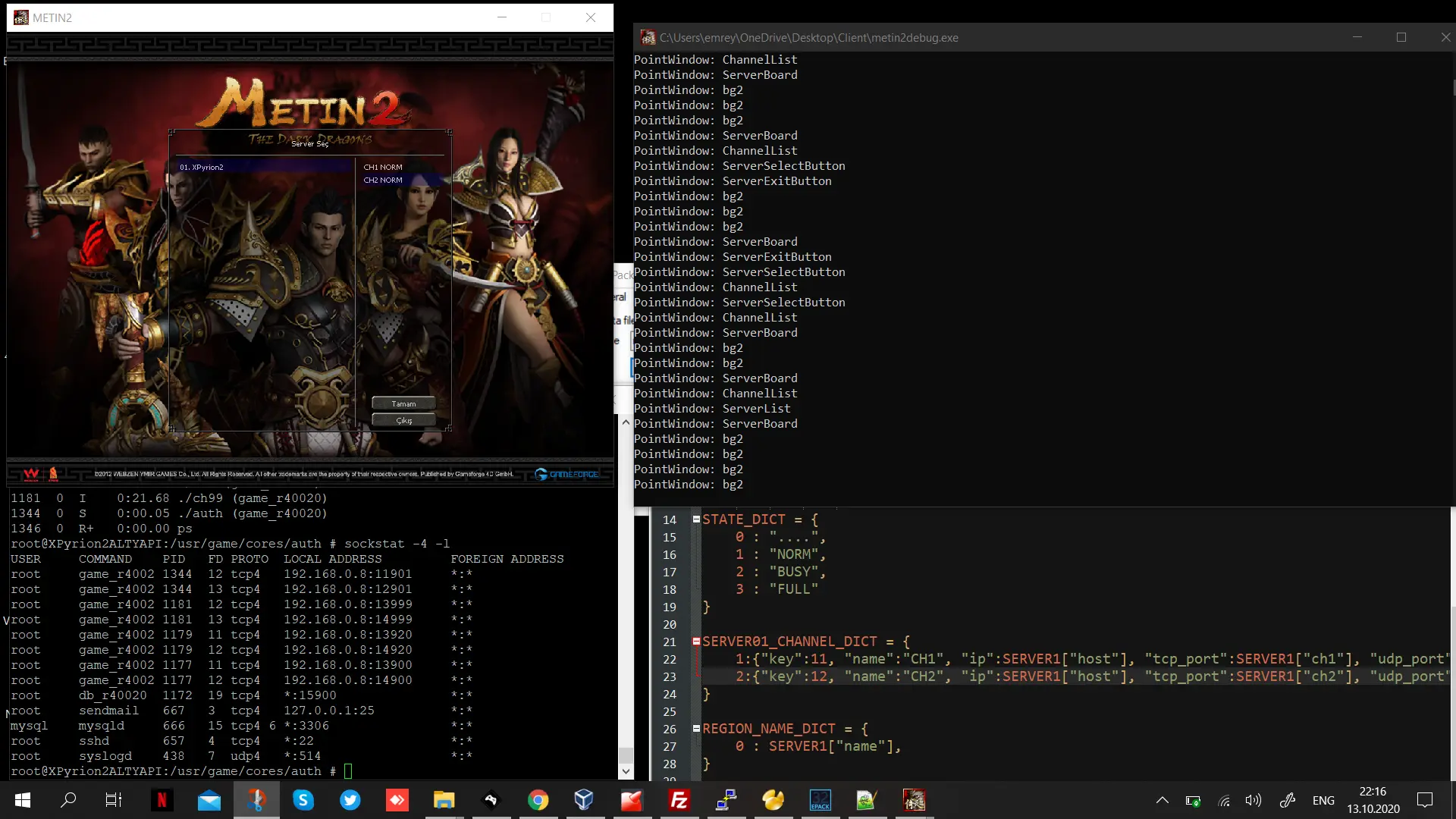Open VirtualBox from the taskbar
The image size is (1456, 819).
584,800
